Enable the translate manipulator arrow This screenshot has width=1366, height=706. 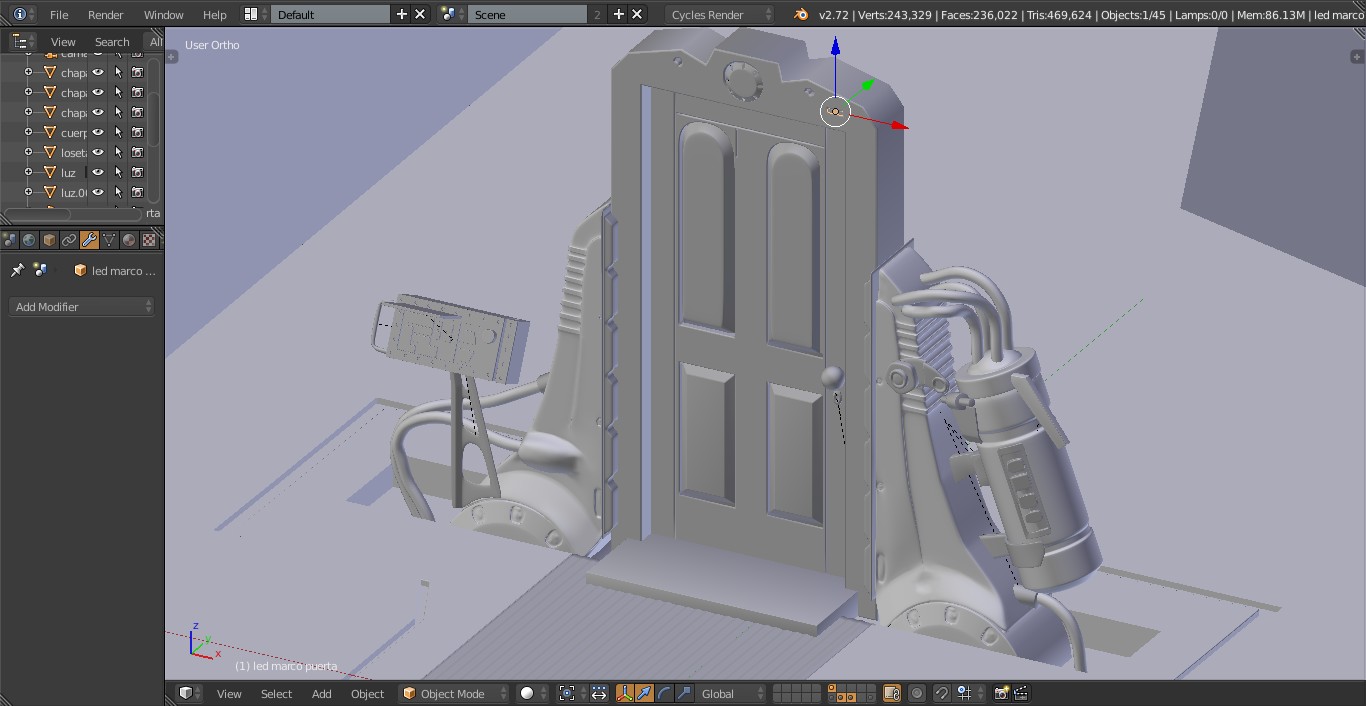point(644,693)
